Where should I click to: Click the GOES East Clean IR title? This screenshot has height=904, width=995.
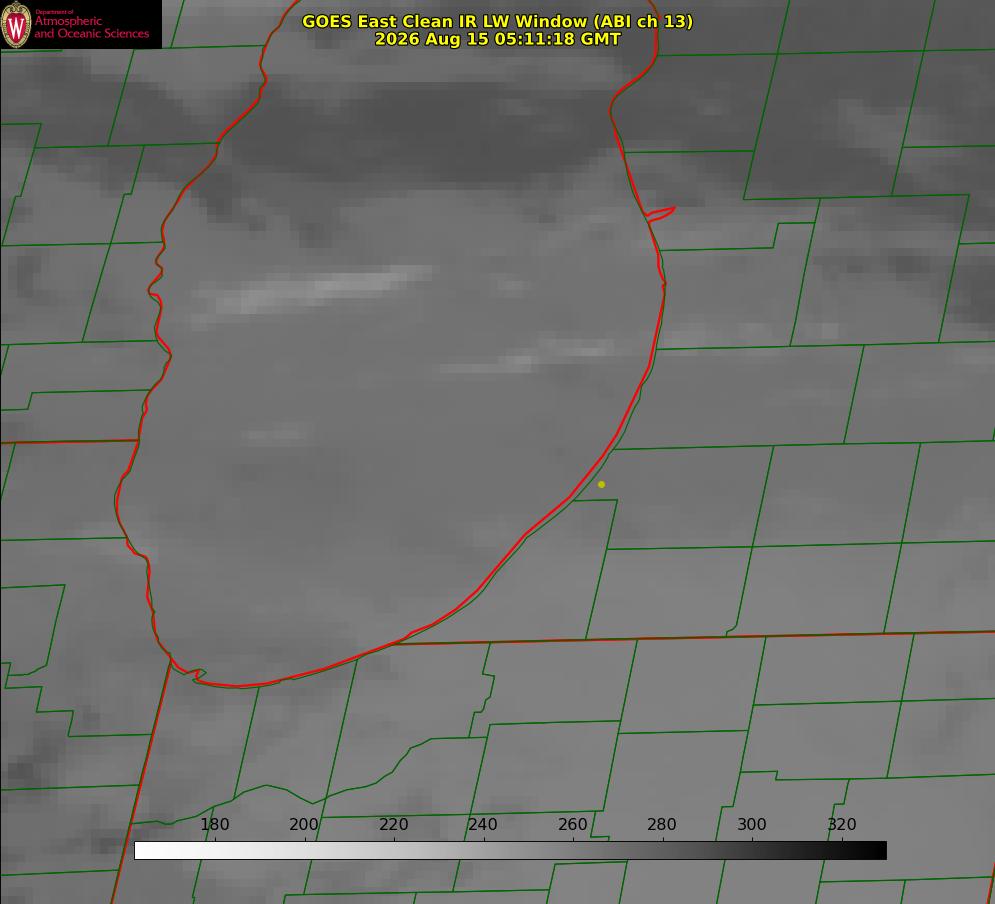[x=497, y=21]
